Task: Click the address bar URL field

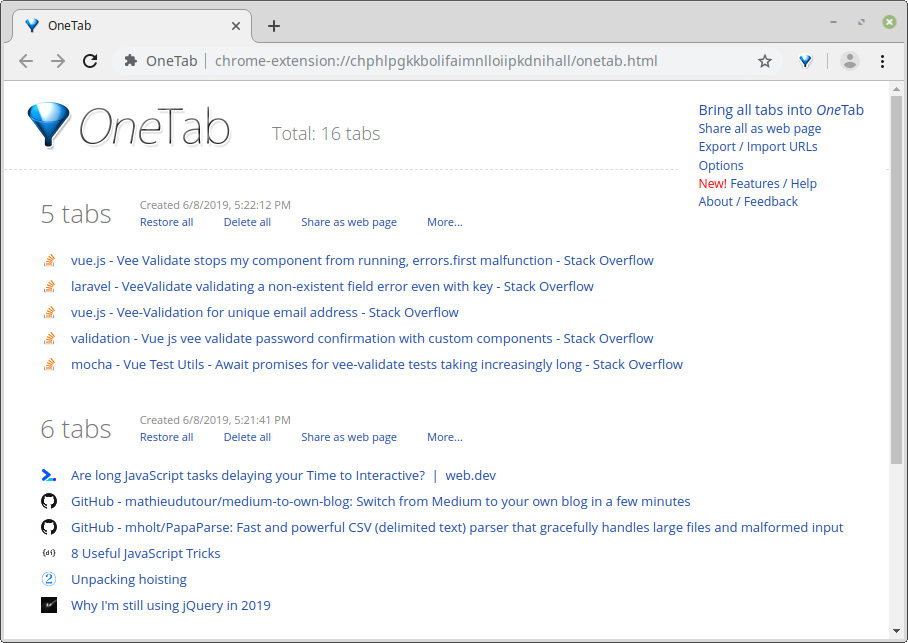Action: coord(436,61)
